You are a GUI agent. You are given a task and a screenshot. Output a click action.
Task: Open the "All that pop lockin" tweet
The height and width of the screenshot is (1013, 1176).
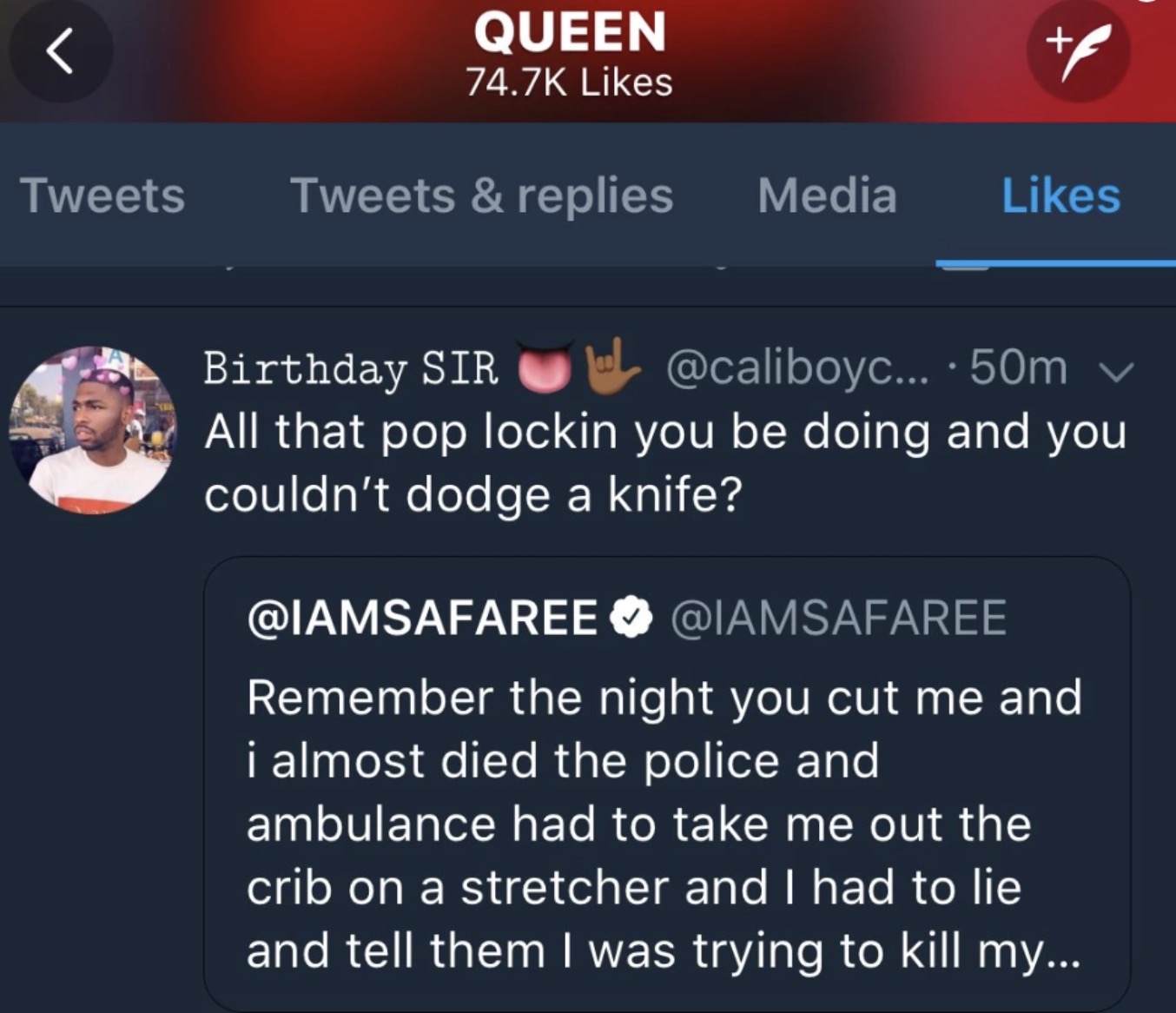[x=664, y=462]
